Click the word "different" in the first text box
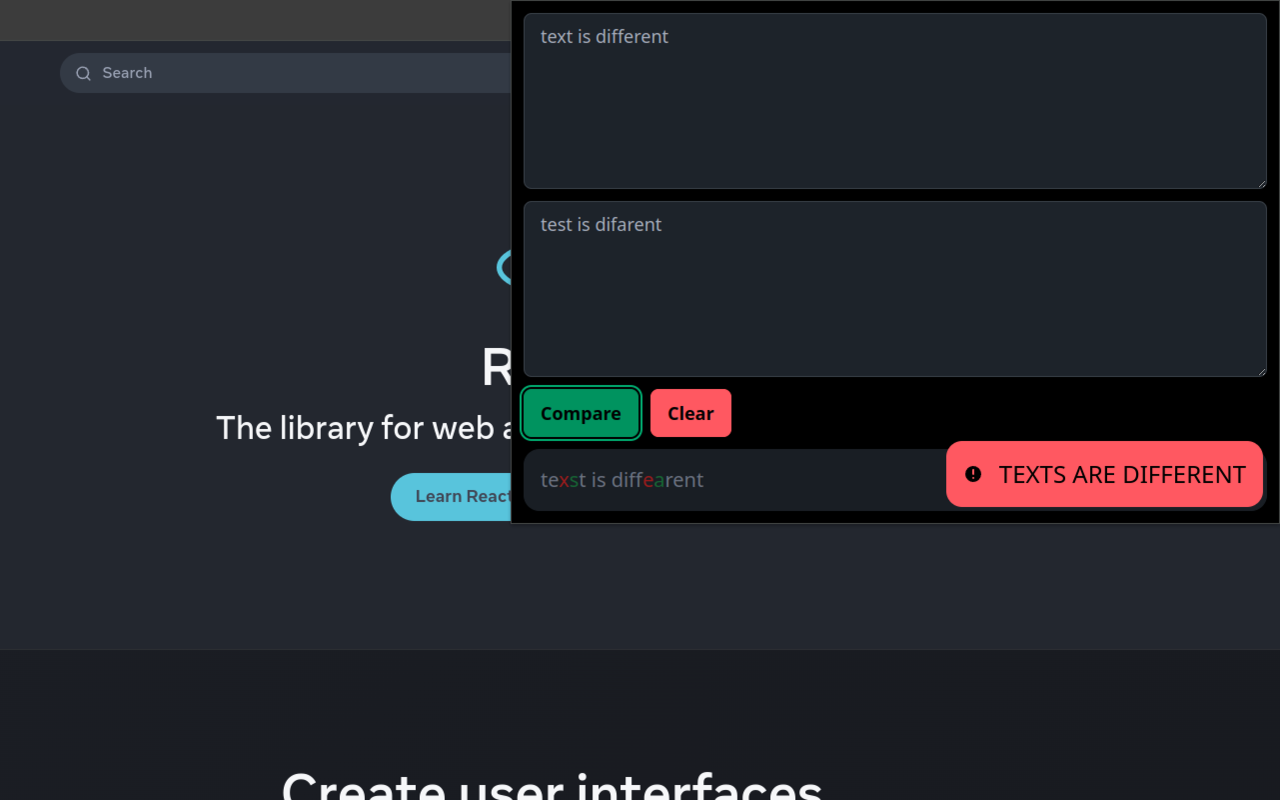This screenshot has height=800, width=1280. click(632, 37)
